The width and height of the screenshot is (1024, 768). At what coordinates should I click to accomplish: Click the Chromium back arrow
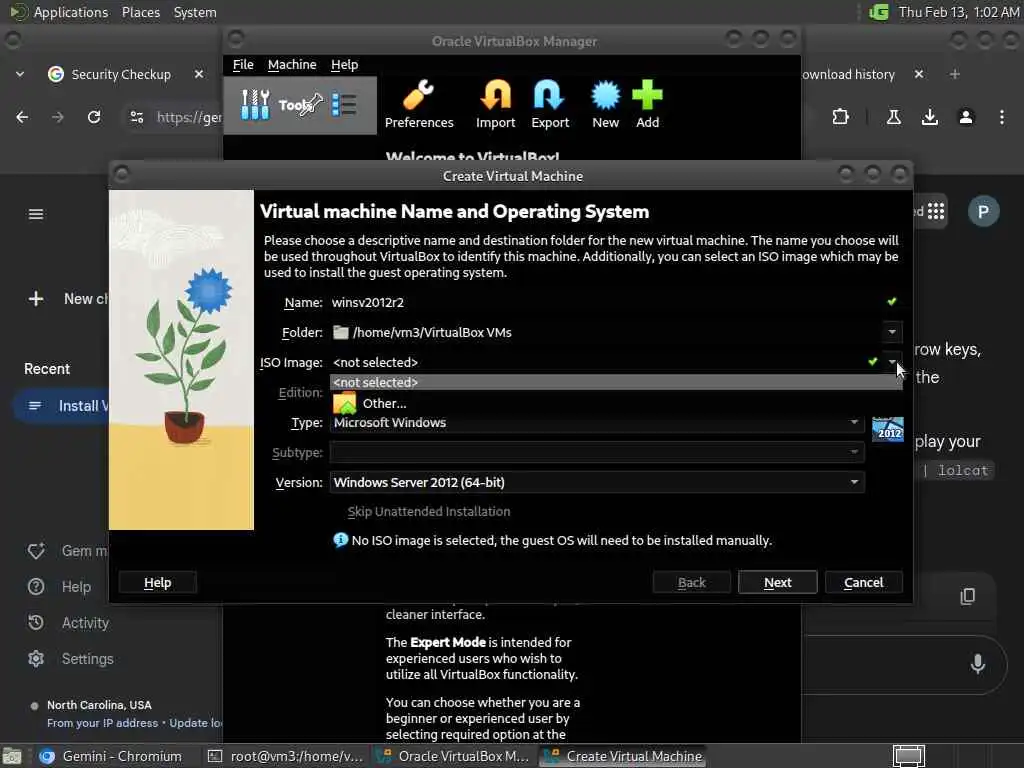(x=22, y=117)
